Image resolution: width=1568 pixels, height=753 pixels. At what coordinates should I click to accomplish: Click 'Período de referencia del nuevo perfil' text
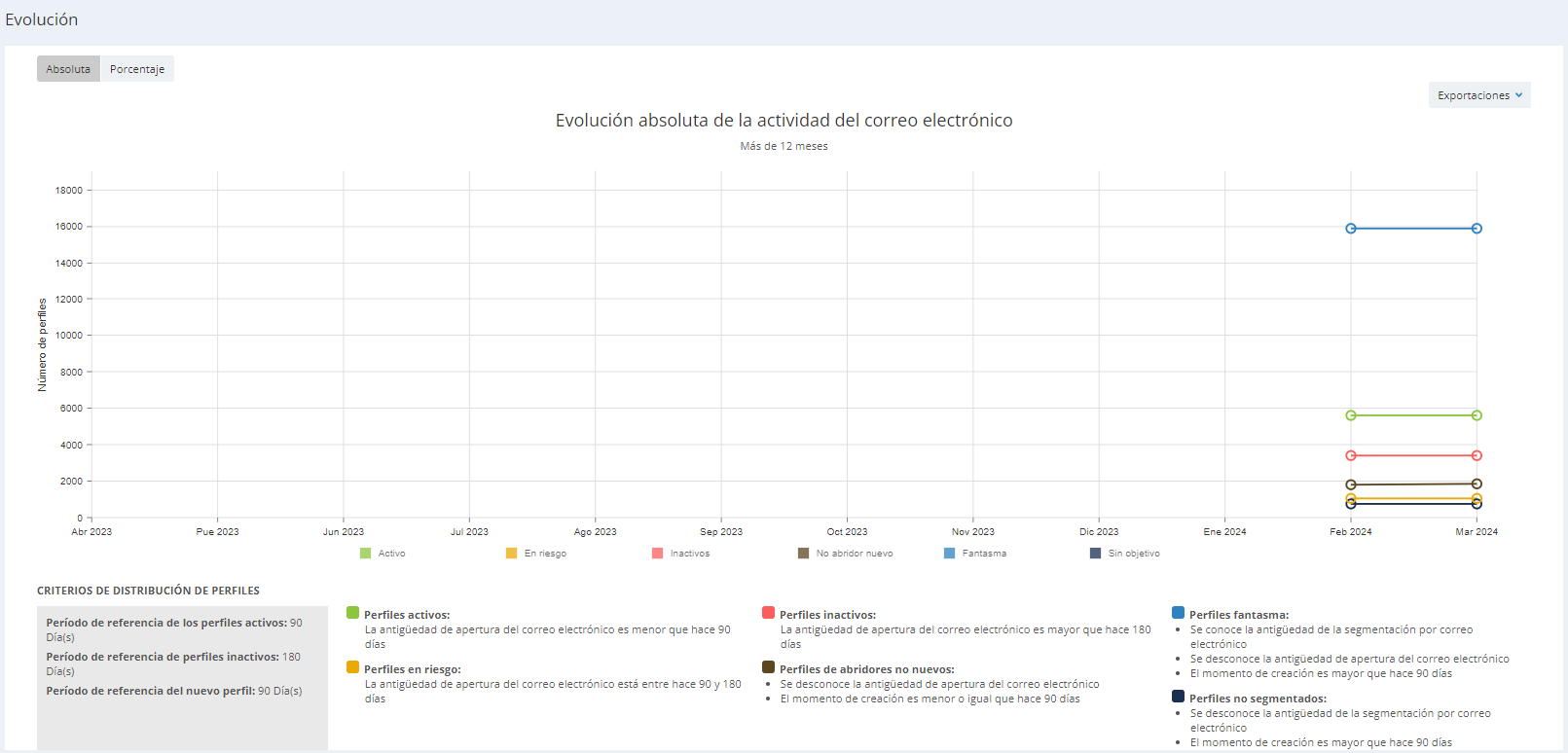coord(151,691)
